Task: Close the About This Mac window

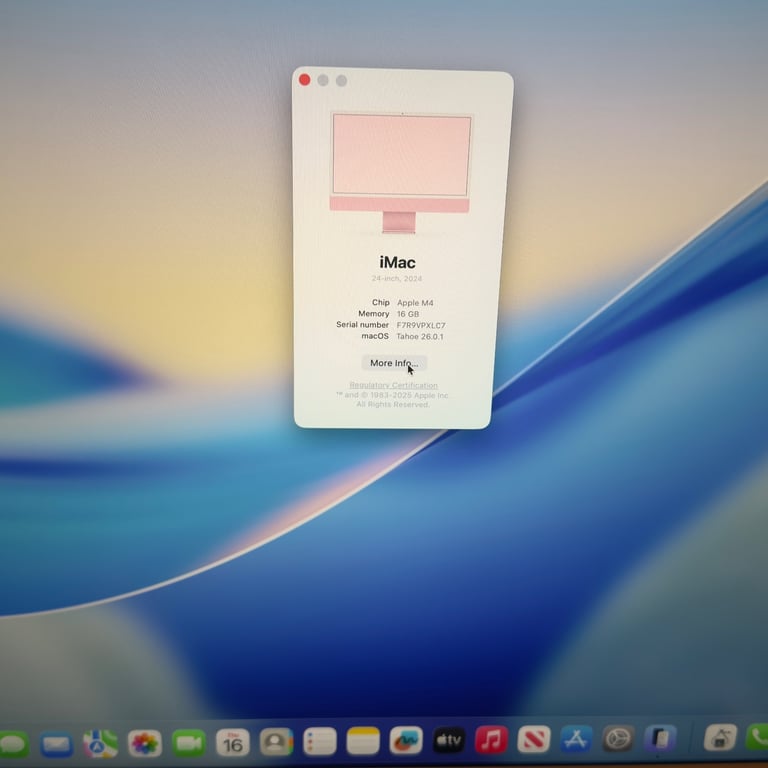Action: click(x=304, y=80)
